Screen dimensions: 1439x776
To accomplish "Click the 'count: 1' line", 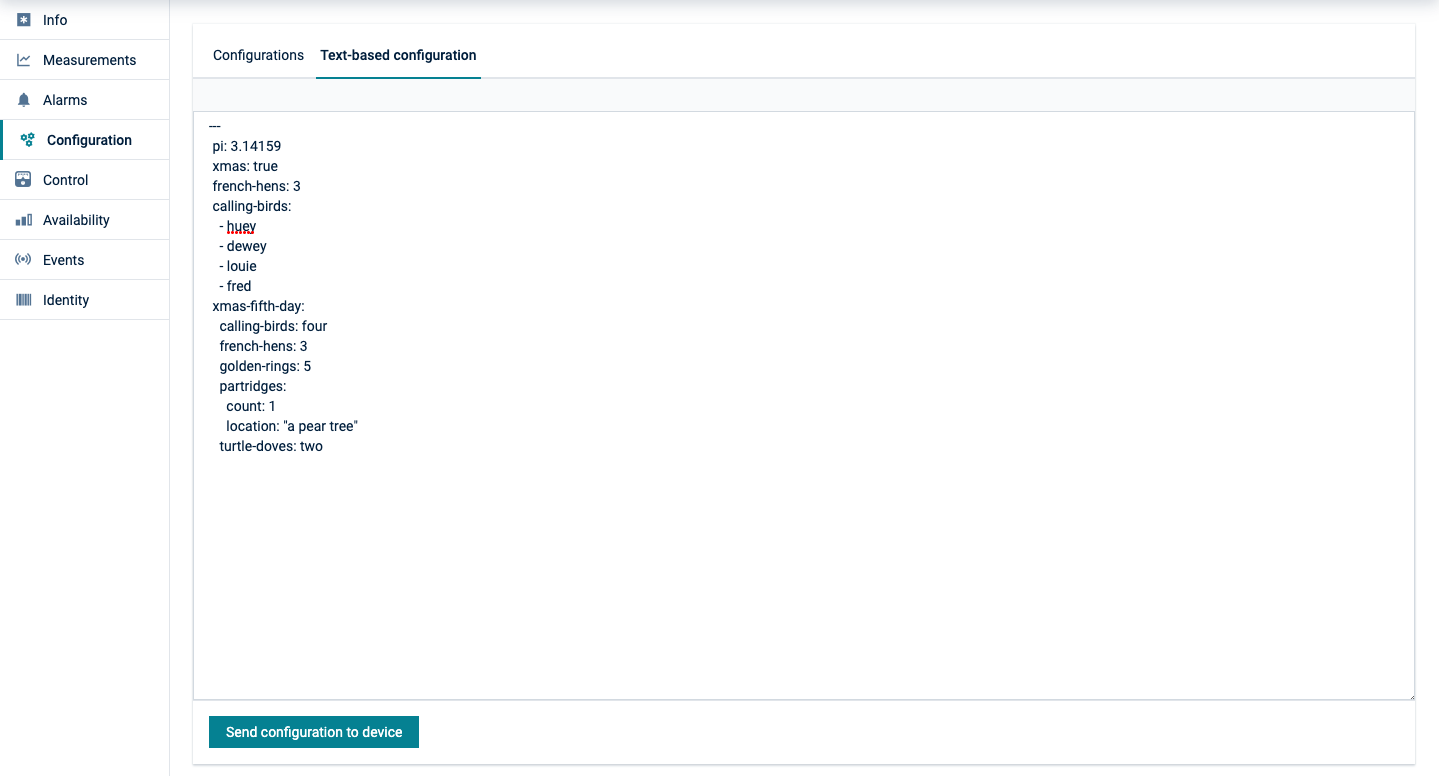I will click(x=251, y=406).
